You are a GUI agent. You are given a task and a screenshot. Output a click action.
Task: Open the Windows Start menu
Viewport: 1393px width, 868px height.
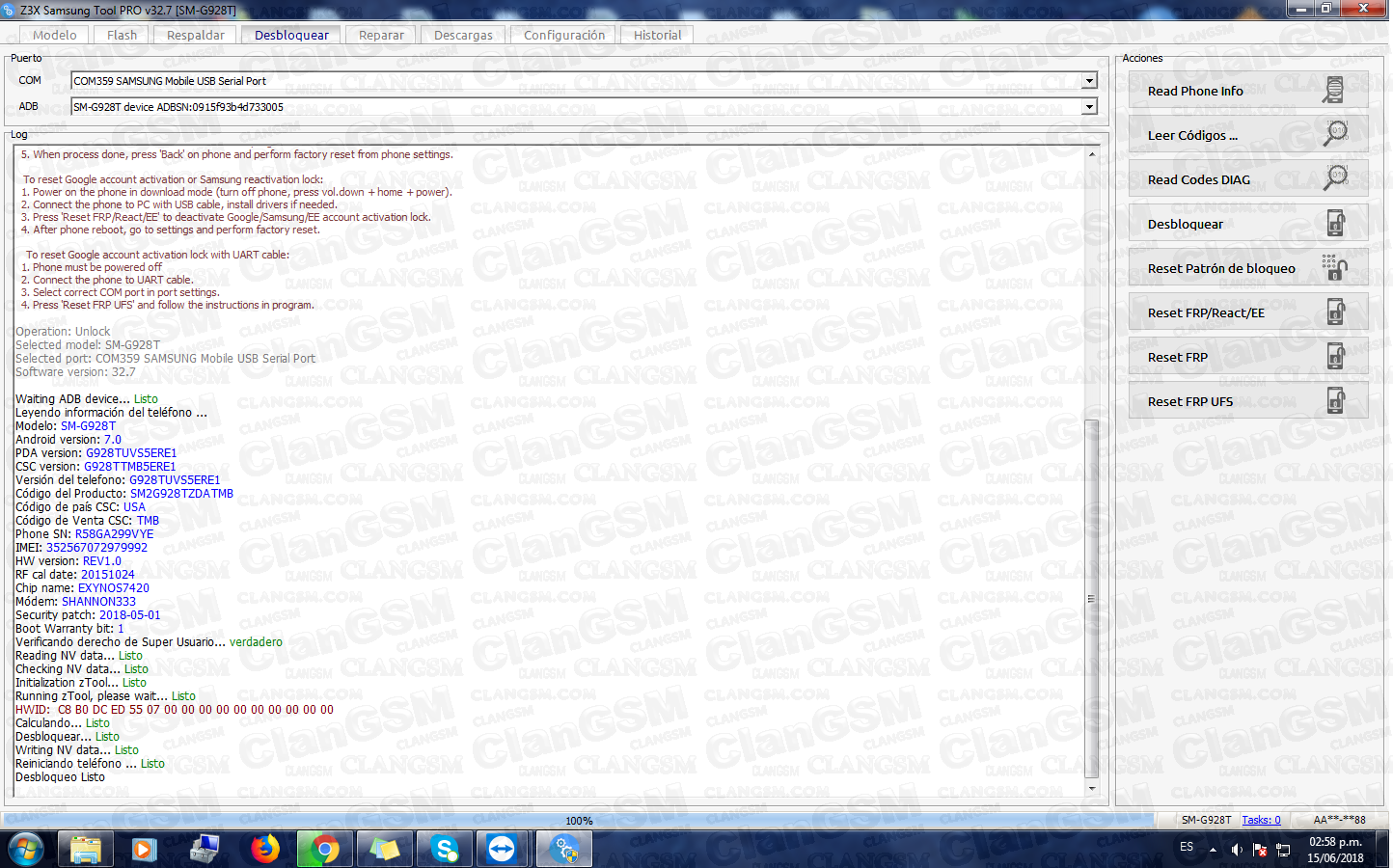(26, 850)
